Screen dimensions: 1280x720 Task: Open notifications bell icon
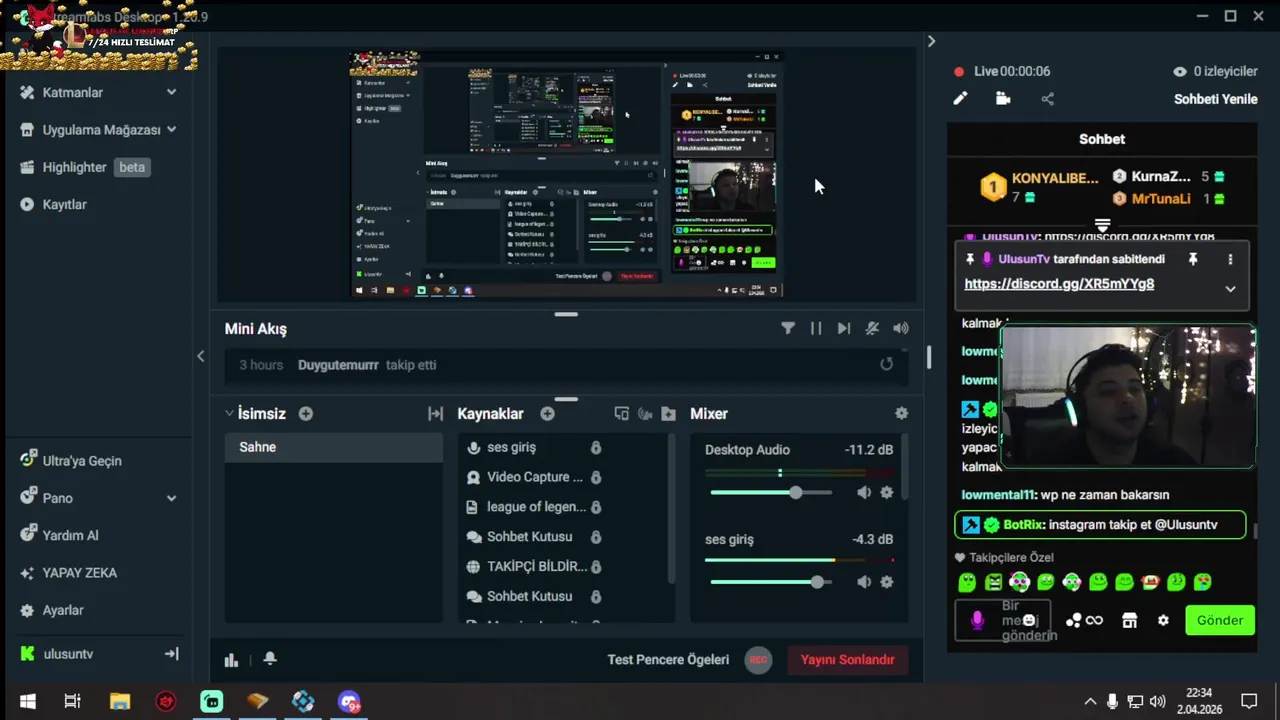[270, 659]
